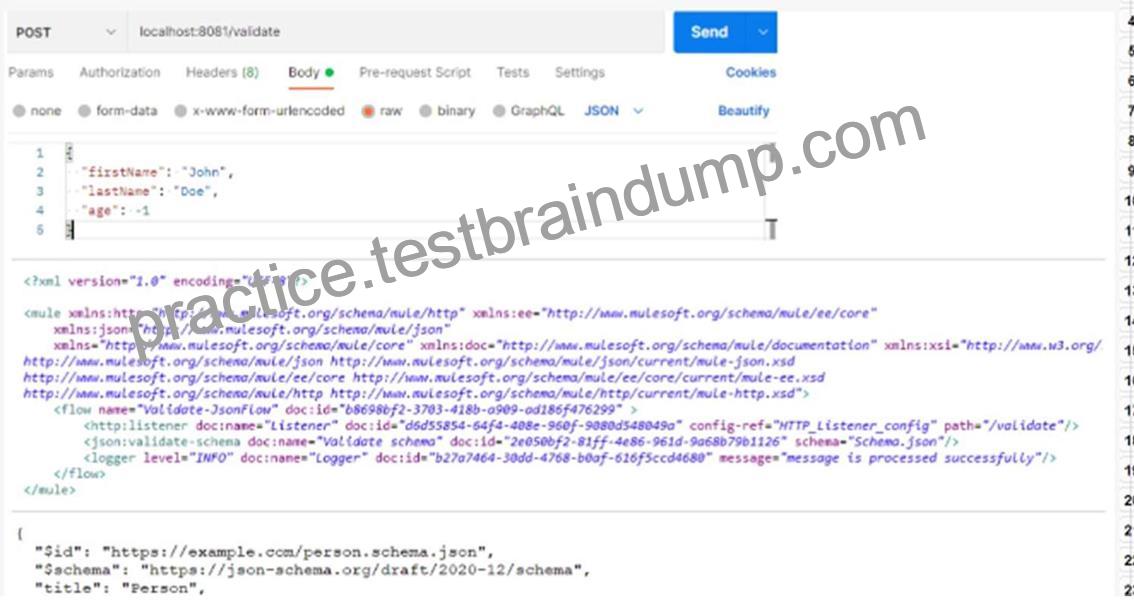This screenshot has height=603, width=1134.
Task: Choose the binary body option
Action: click(x=447, y=111)
